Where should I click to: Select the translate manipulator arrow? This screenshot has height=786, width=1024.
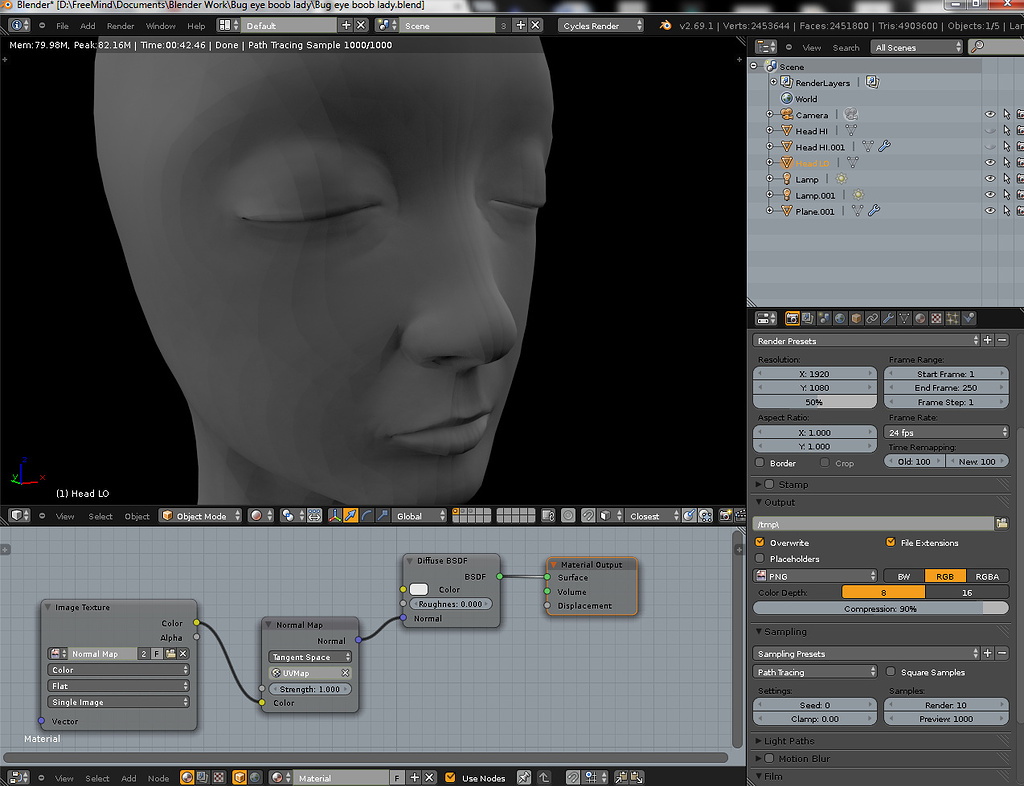point(351,516)
